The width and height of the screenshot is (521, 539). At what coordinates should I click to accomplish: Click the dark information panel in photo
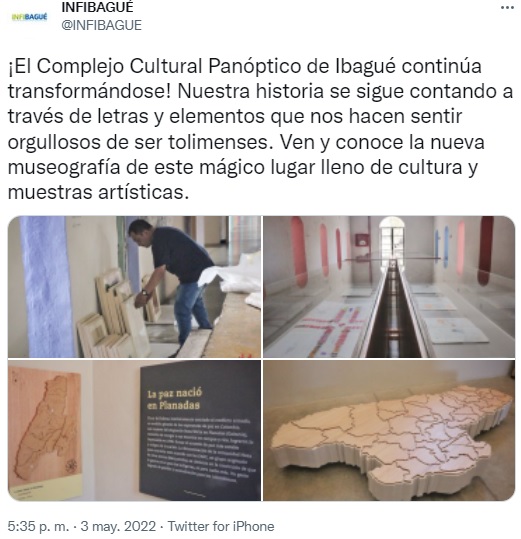click(x=200, y=431)
